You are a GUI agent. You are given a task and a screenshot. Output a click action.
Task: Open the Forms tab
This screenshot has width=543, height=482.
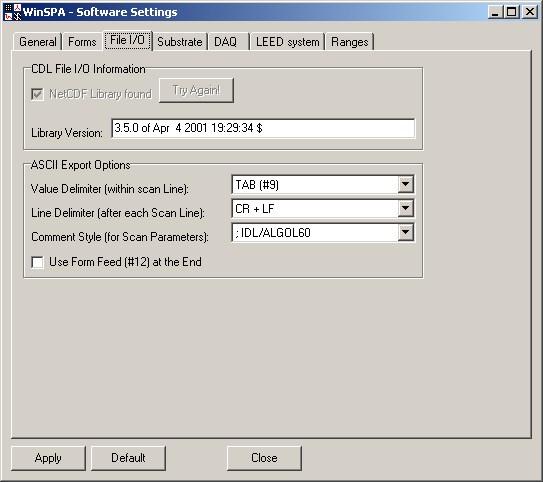[82, 42]
